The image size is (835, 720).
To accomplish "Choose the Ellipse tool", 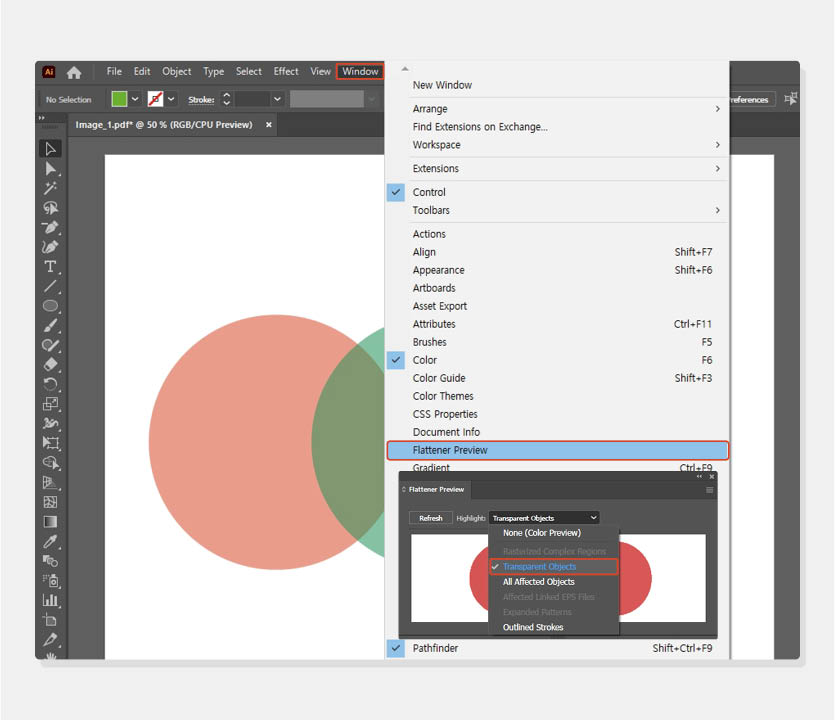I will click(x=51, y=306).
